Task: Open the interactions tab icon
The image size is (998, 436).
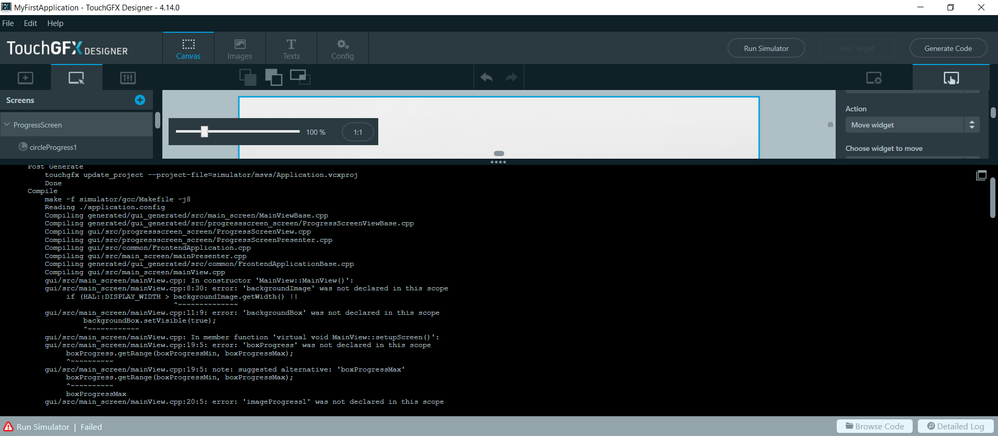Action: pyautogui.click(x=951, y=78)
